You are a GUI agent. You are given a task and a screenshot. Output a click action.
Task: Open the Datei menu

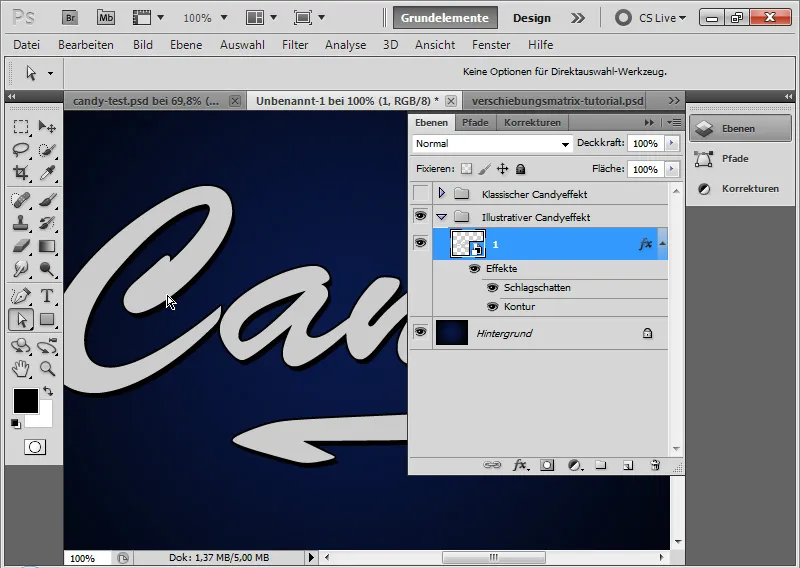(27, 45)
